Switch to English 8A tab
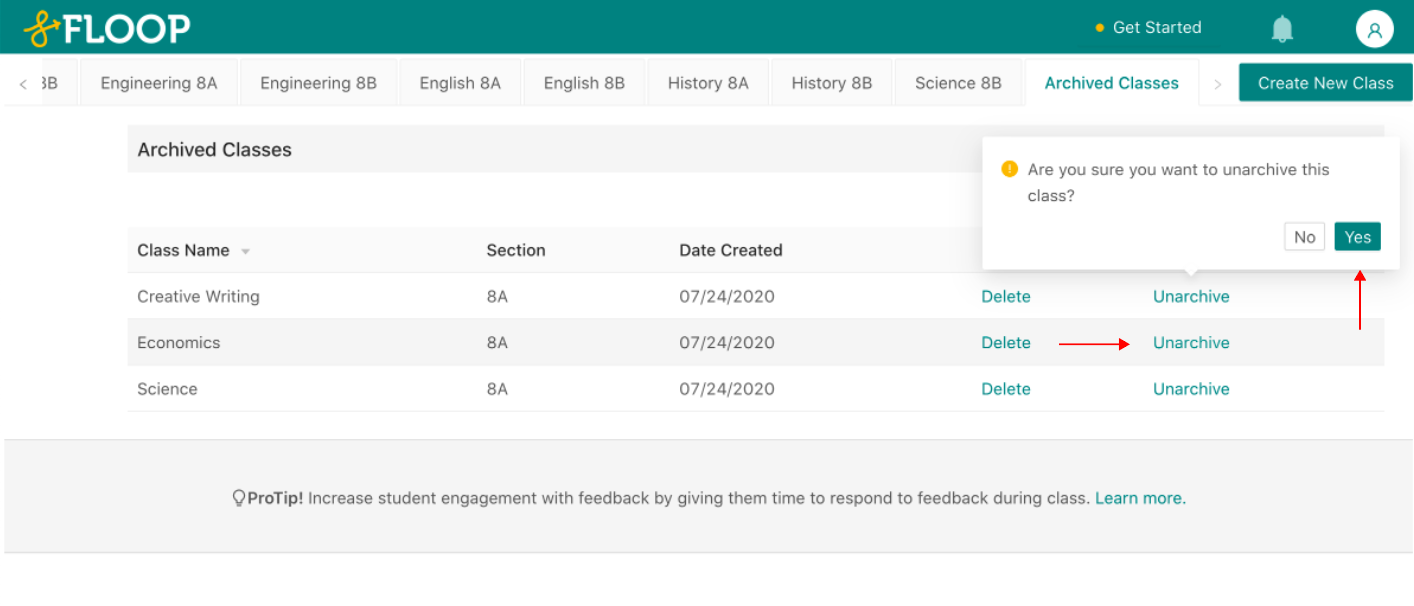The width and height of the screenshot is (1414, 606). click(460, 83)
